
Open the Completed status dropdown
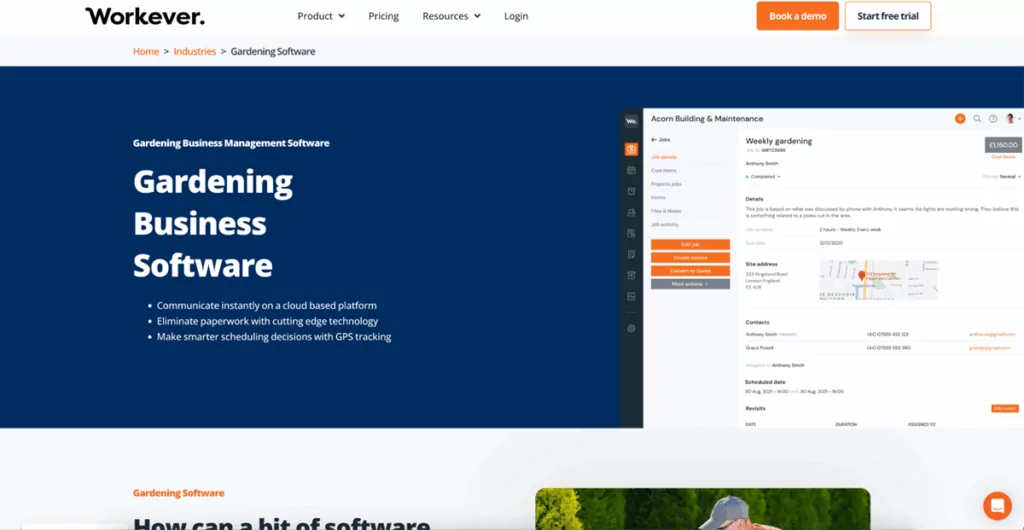[765, 177]
